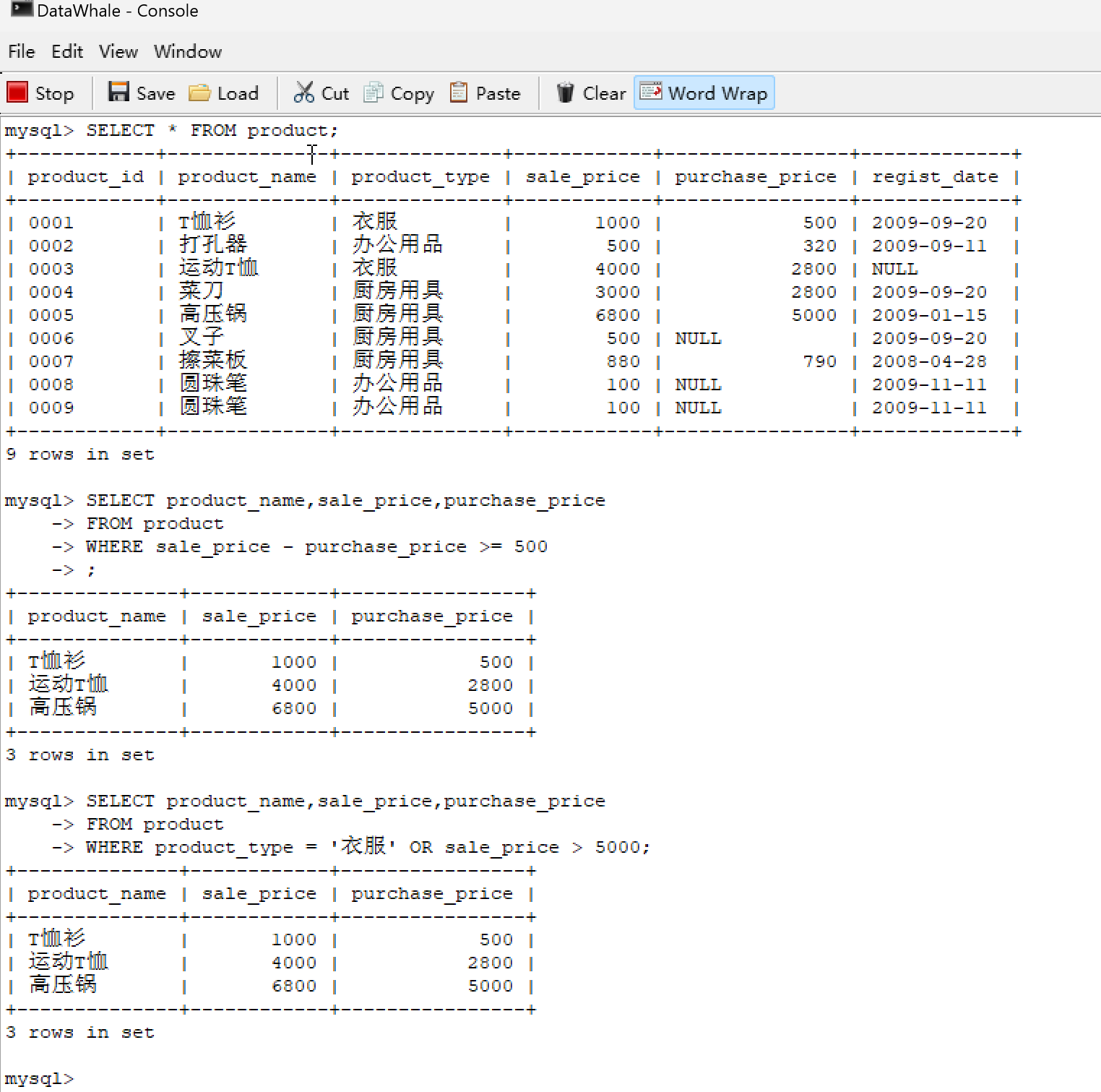The height and width of the screenshot is (1092, 1101).
Task: Click the product name 擦菜板
Action: point(213,360)
